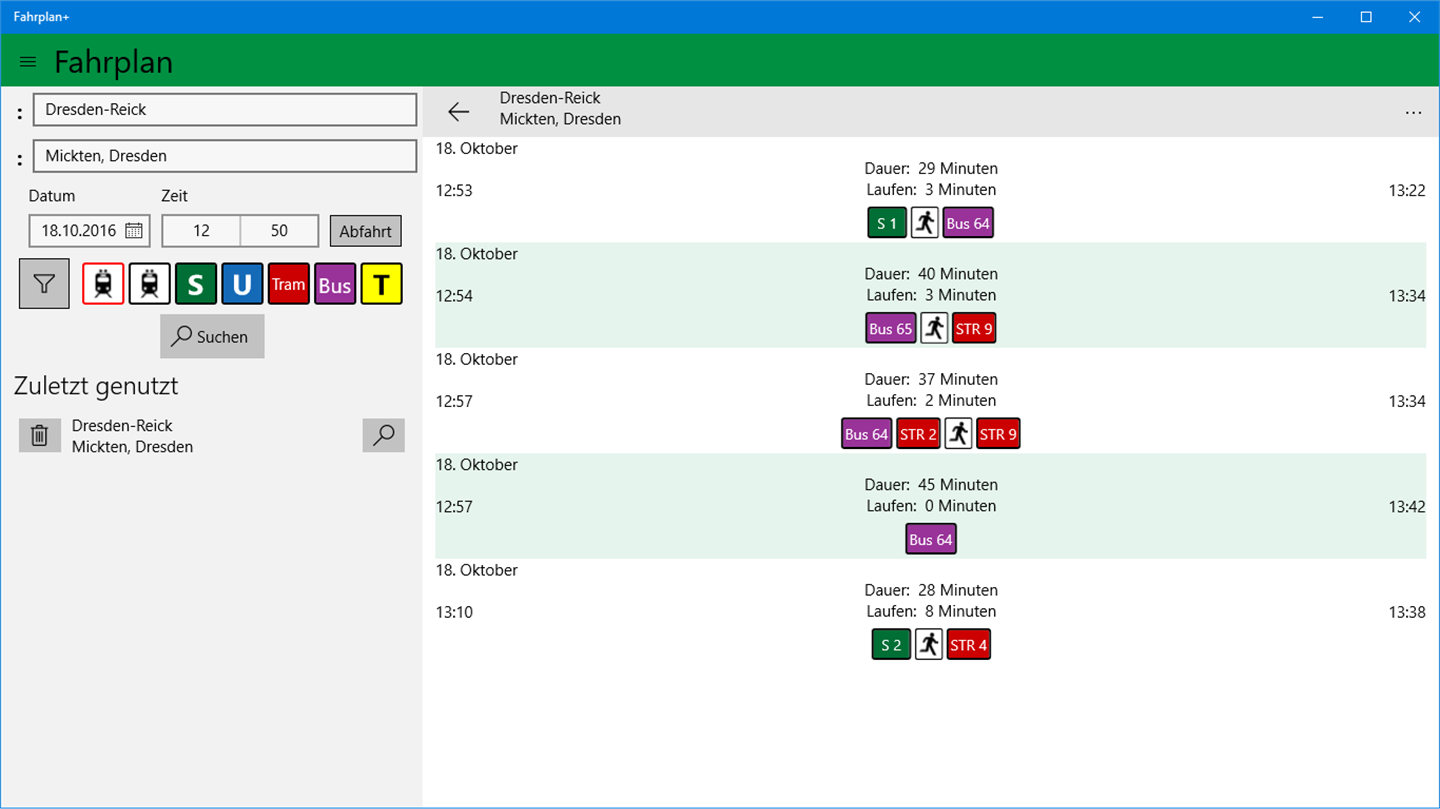The image size is (1440, 809).
Task: Open the three-dots more options menu
Action: [1413, 113]
